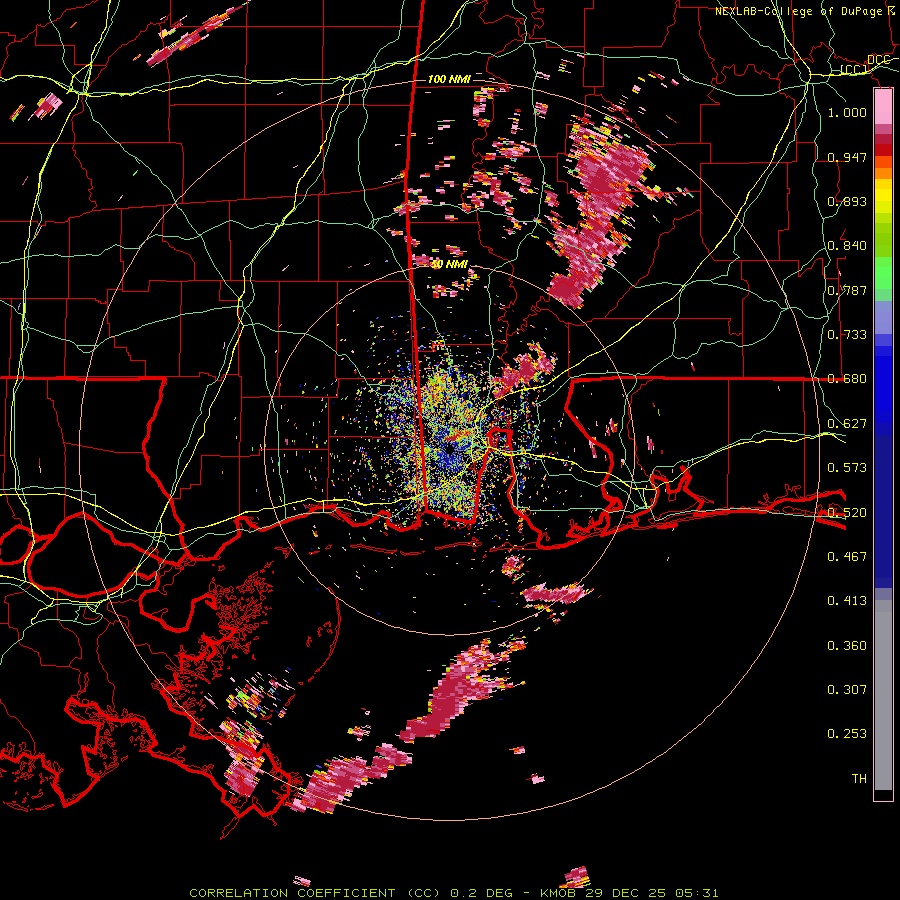
Task: Click the 1.000 value on the color scale
Action: pos(847,112)
